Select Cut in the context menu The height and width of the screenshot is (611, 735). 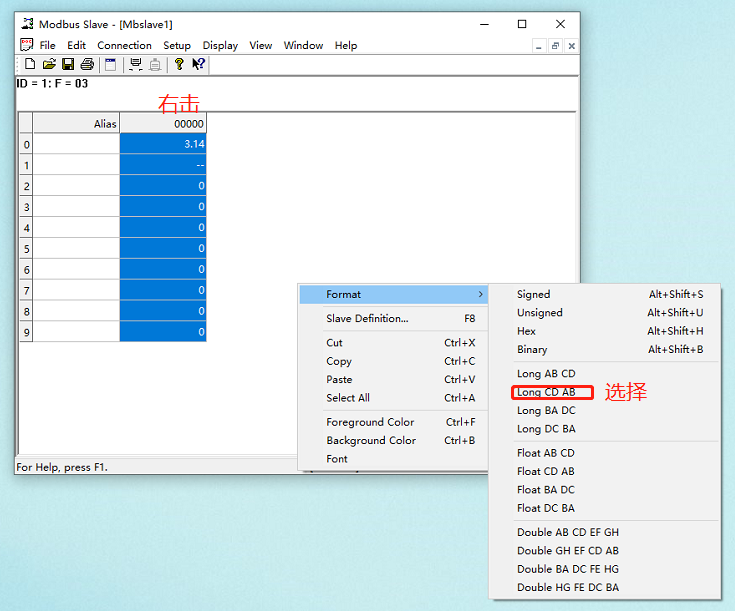click(x=393, y=343)
